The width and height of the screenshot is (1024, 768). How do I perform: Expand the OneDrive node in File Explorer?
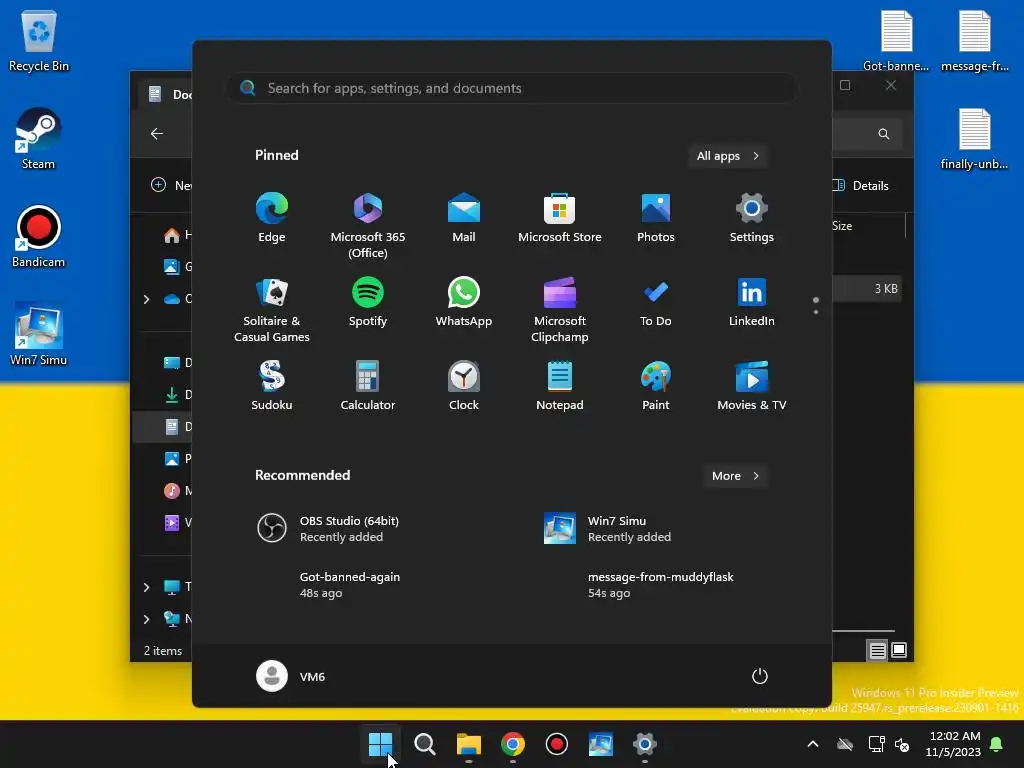pos(146,299)
